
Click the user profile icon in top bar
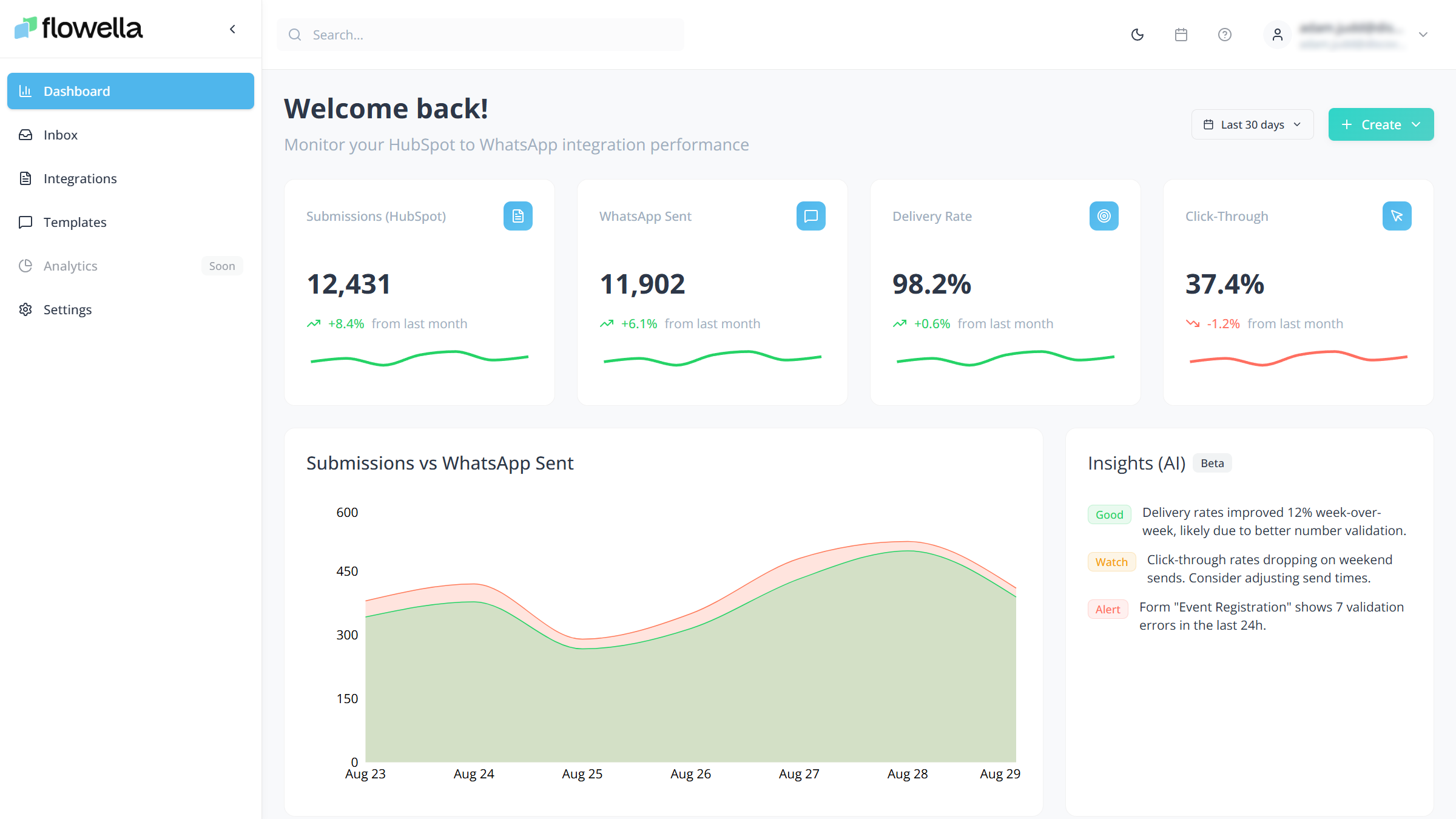coord(1277,35)
